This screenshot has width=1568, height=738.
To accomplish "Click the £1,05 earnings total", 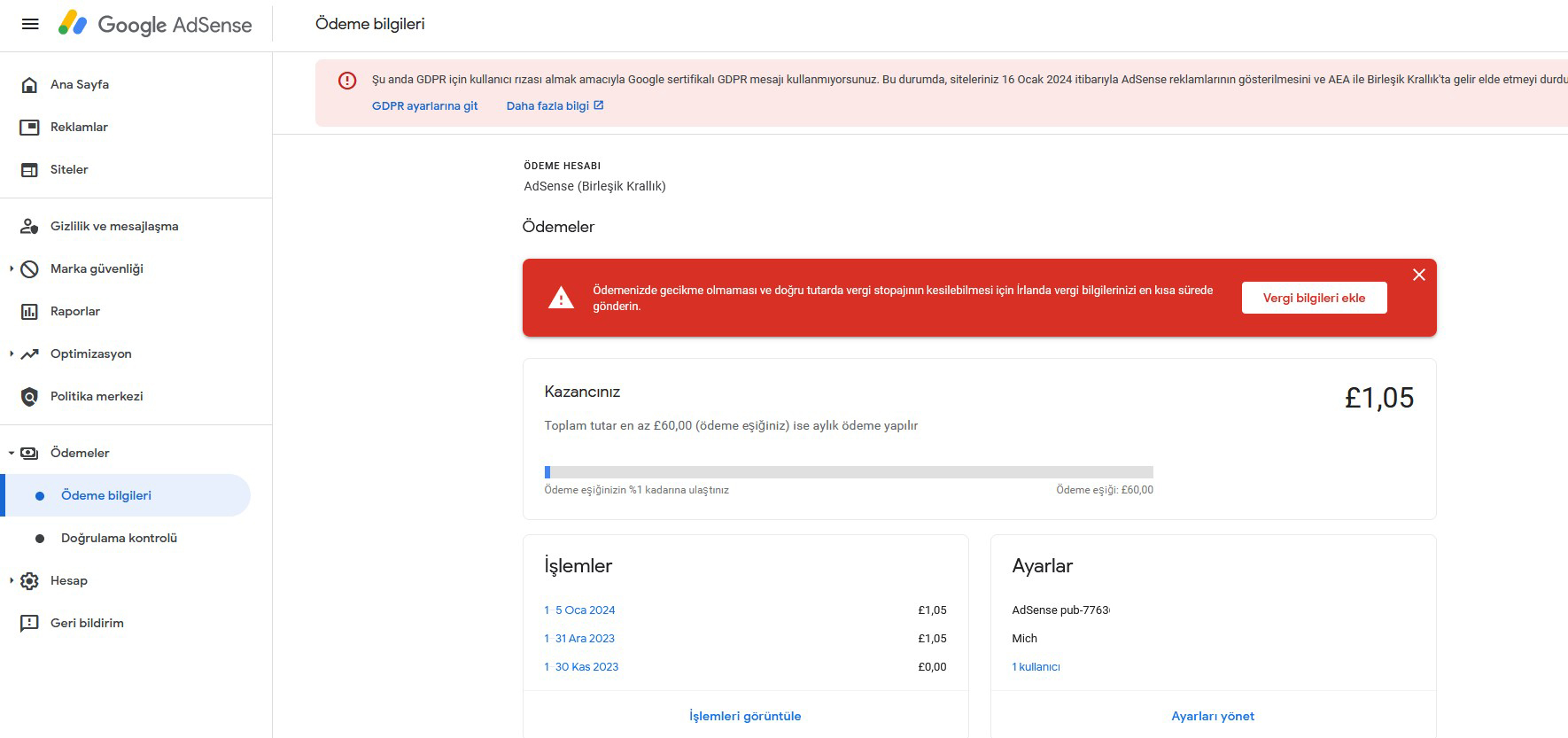I will (x=1379, y=398).
